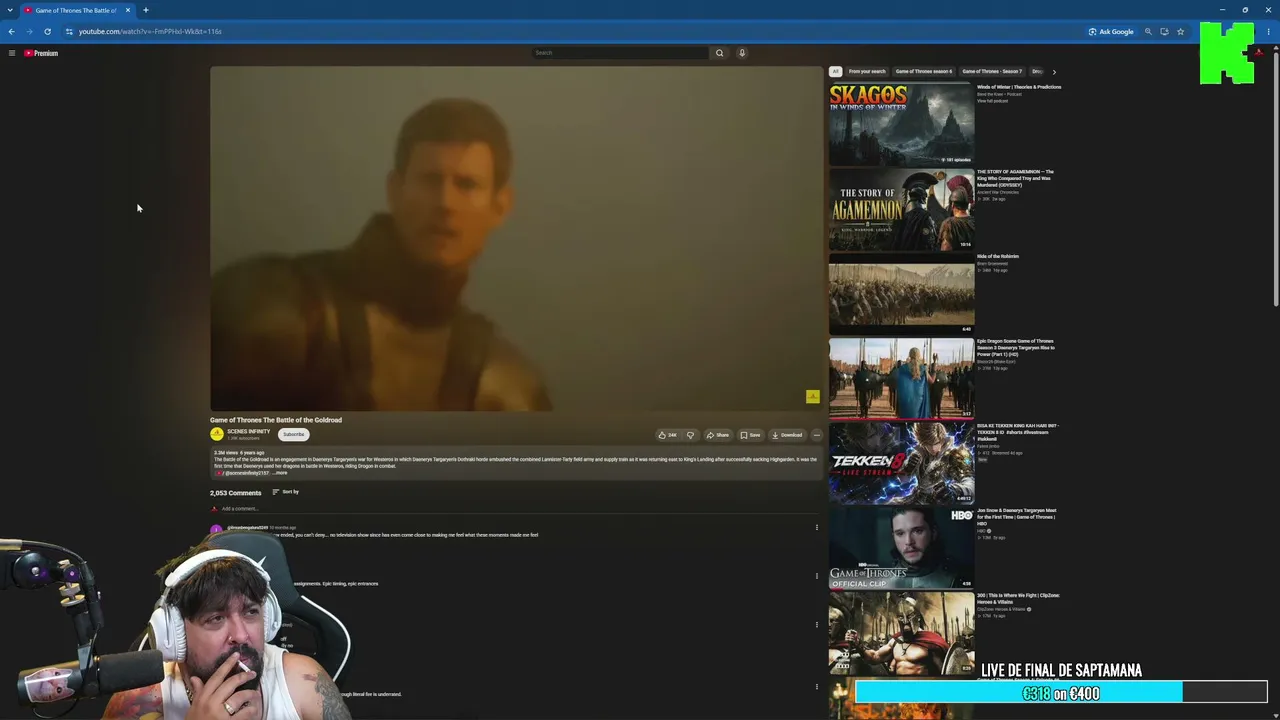Open a new browser tab
This screenshot has width=1280, height=720.
(x=145, y=10)
